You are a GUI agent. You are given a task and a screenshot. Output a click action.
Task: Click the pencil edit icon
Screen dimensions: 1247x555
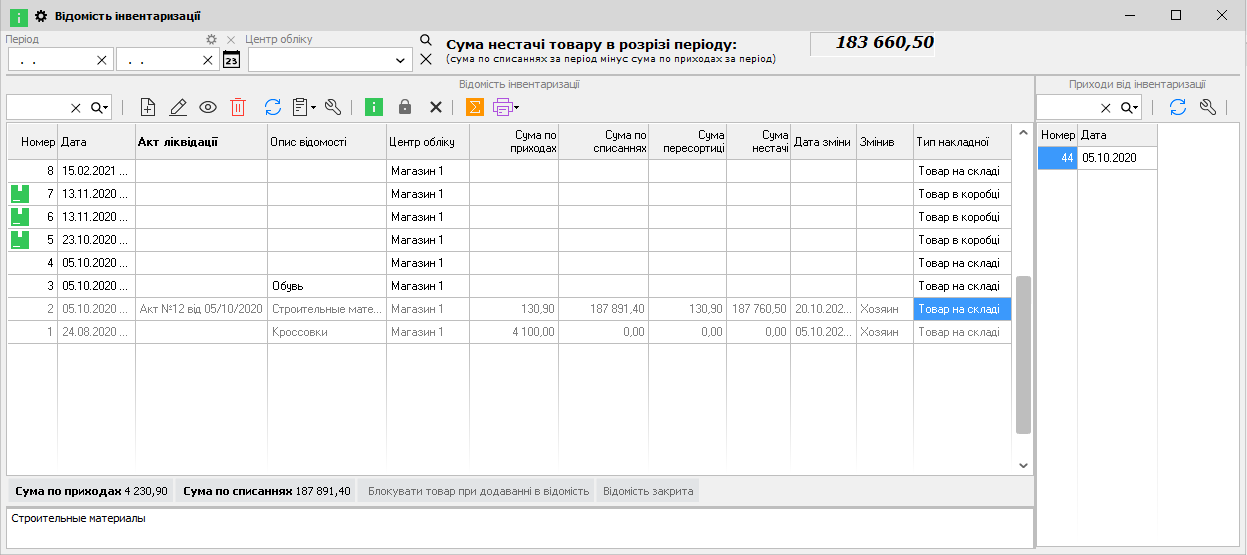[x=178, y=107]
